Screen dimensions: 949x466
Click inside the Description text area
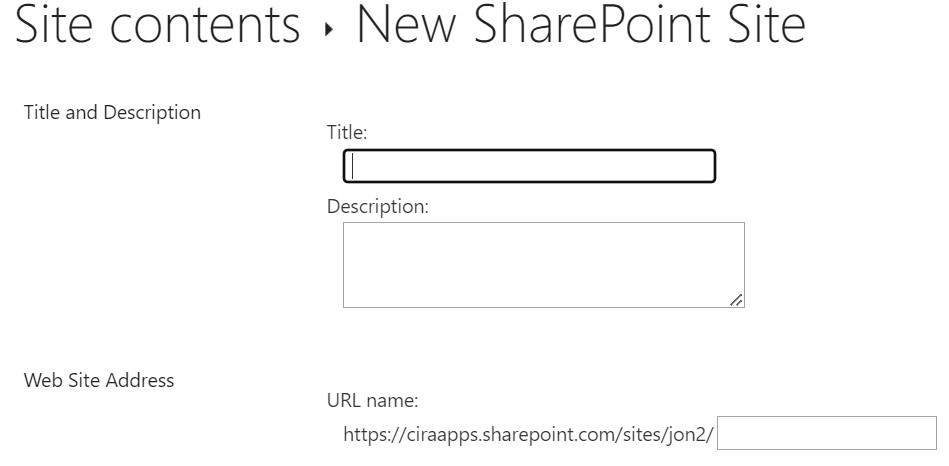543,264
